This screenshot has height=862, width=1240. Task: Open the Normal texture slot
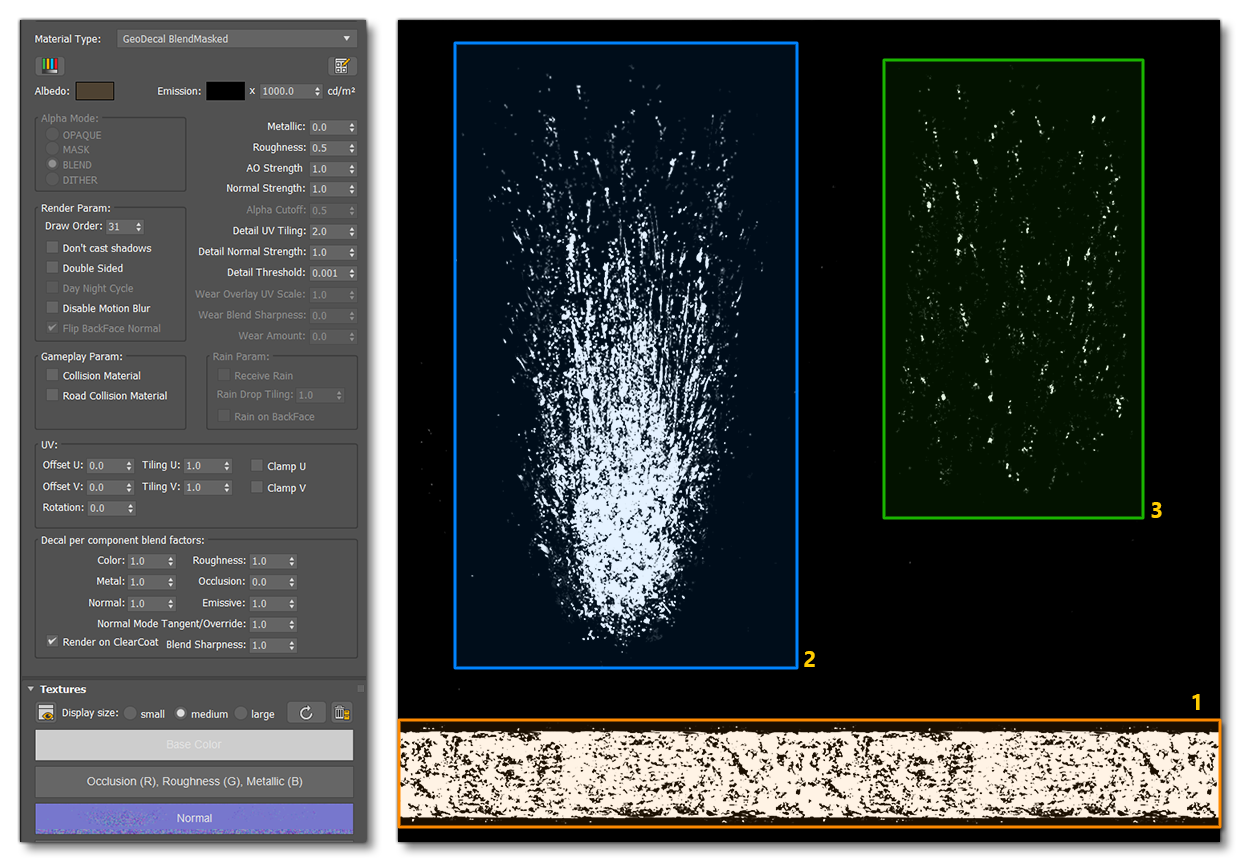click(194, 817)
